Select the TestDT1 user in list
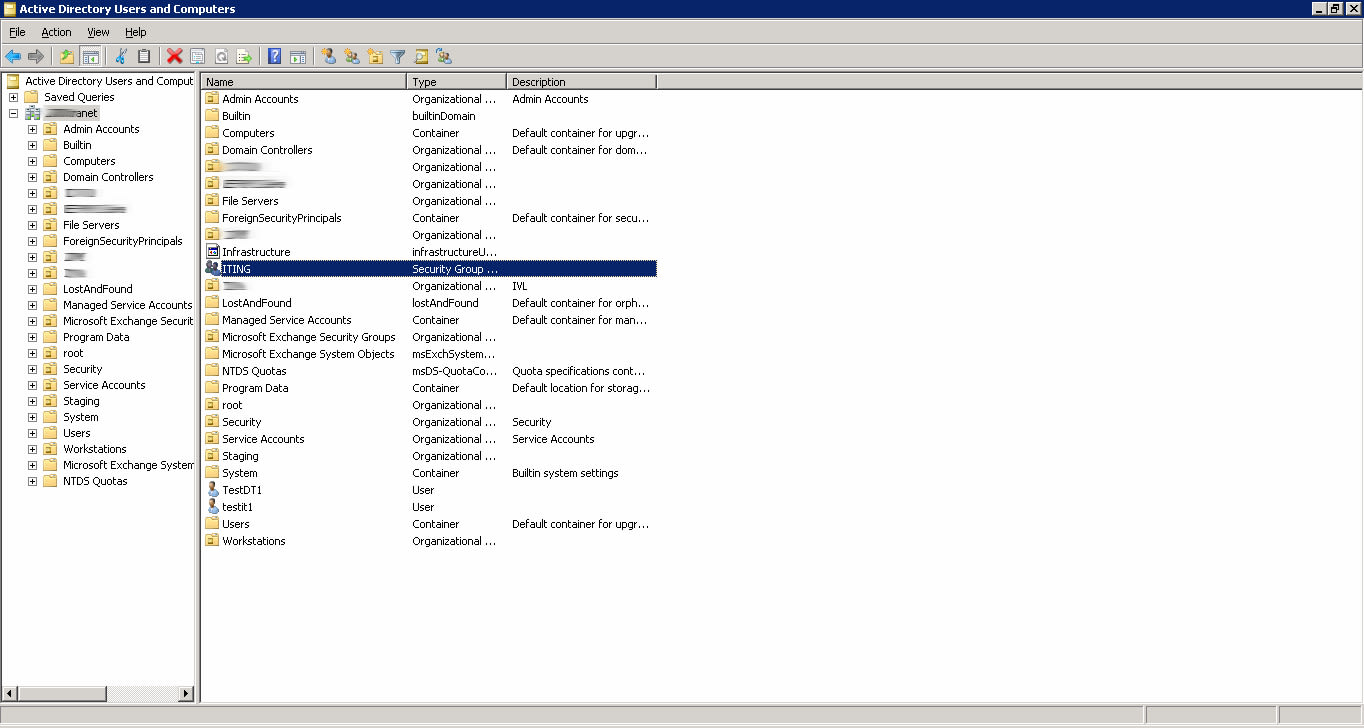 click(242, 490)
